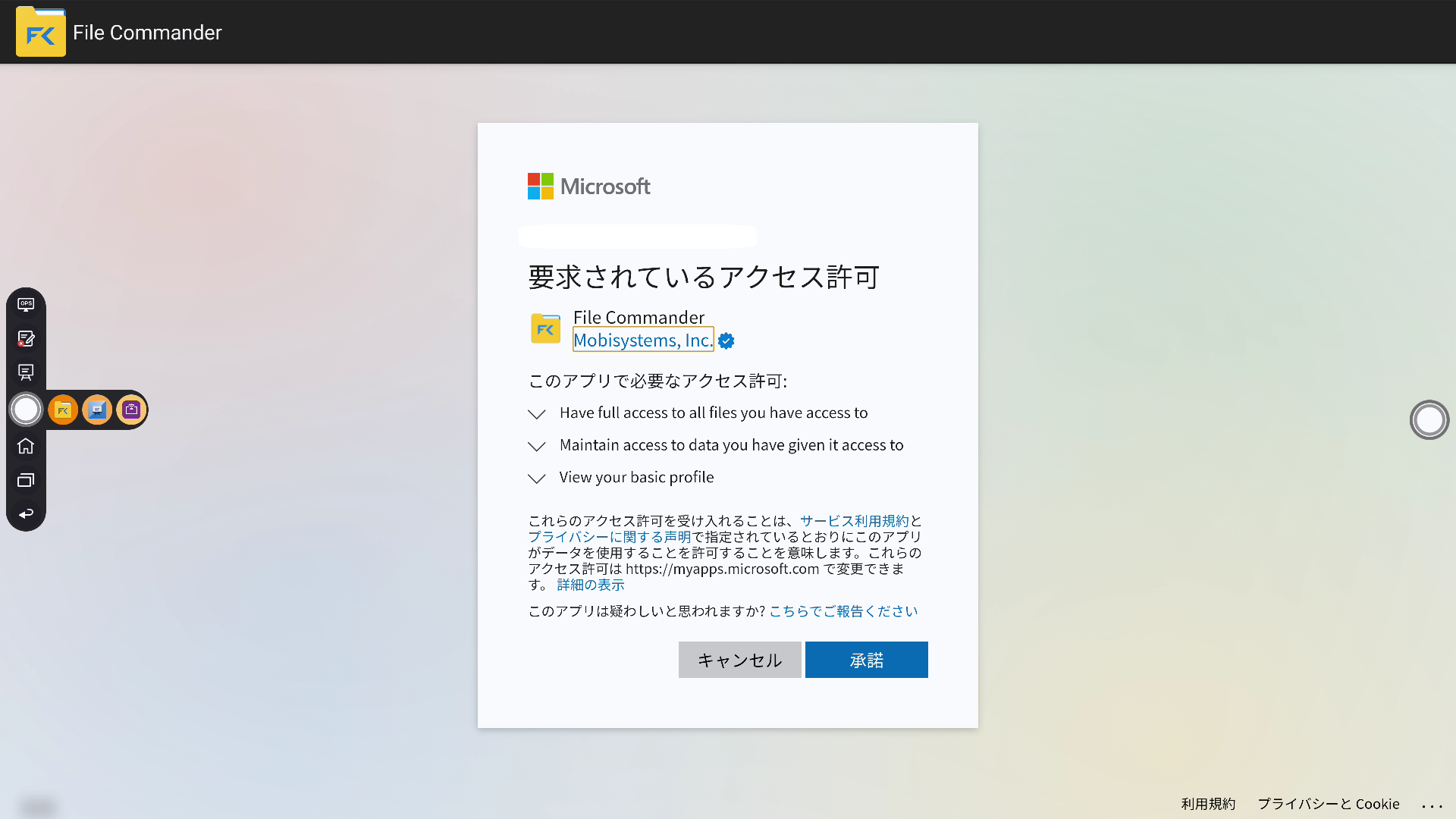Click the こちらでご報告ください report link
The width and height of the screenshot is (1456, 819).
click(843, 611)
